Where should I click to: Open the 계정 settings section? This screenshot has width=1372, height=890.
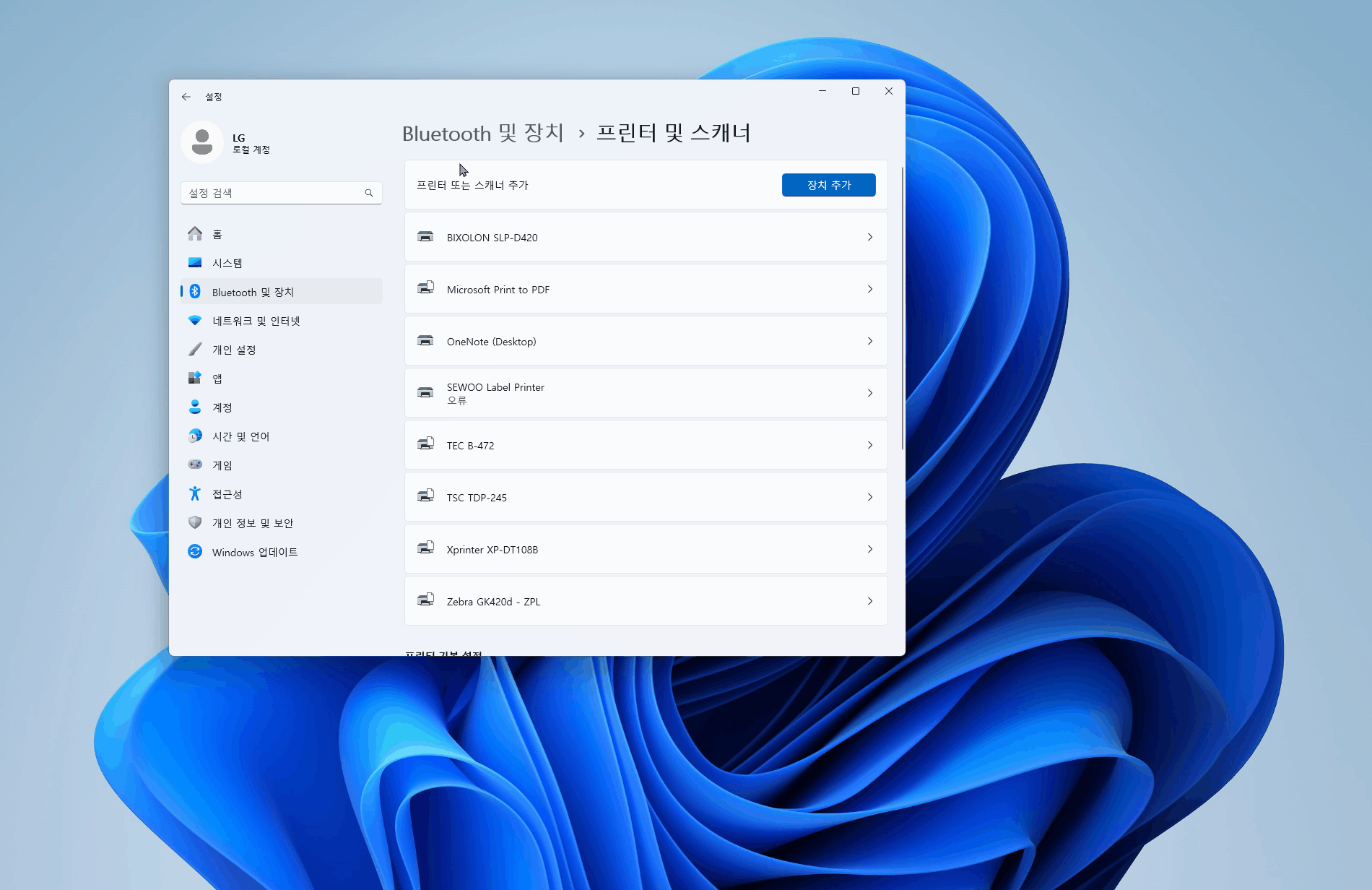click(x=282, y=407)
